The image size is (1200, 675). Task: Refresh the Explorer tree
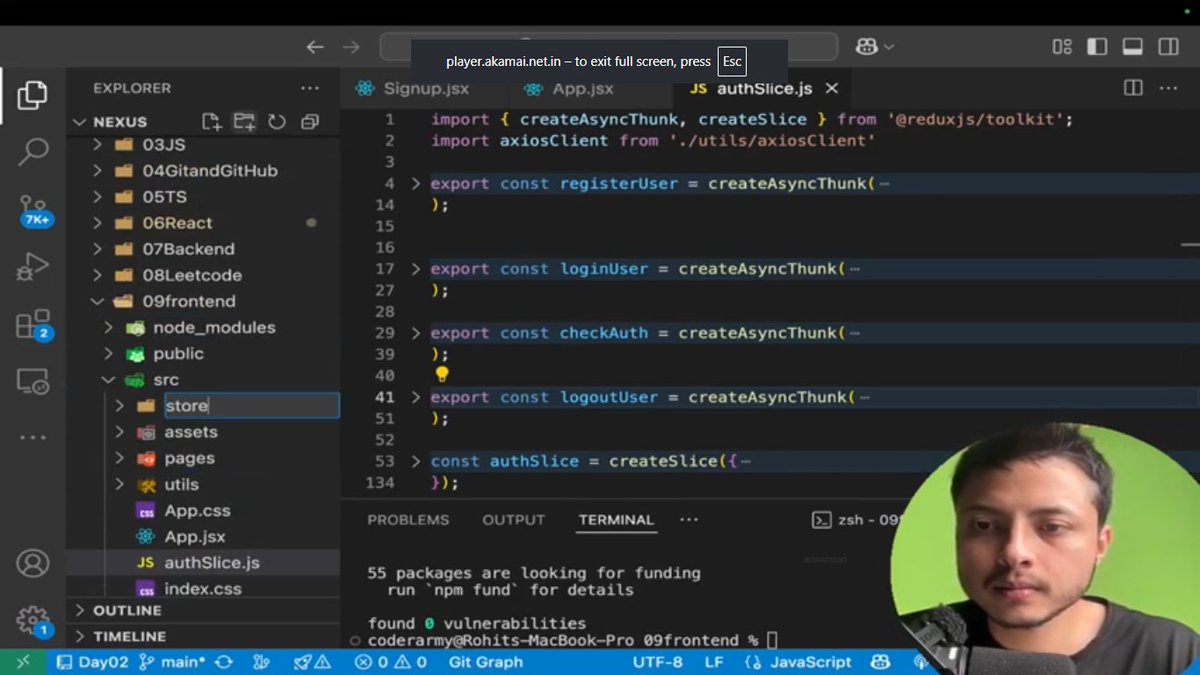(x=277, y=120)
